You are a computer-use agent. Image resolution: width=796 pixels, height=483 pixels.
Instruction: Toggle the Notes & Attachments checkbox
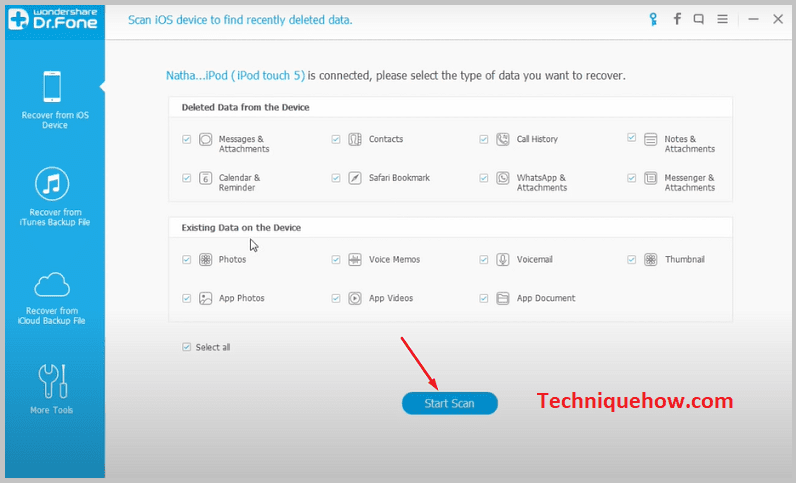[632, 137]
